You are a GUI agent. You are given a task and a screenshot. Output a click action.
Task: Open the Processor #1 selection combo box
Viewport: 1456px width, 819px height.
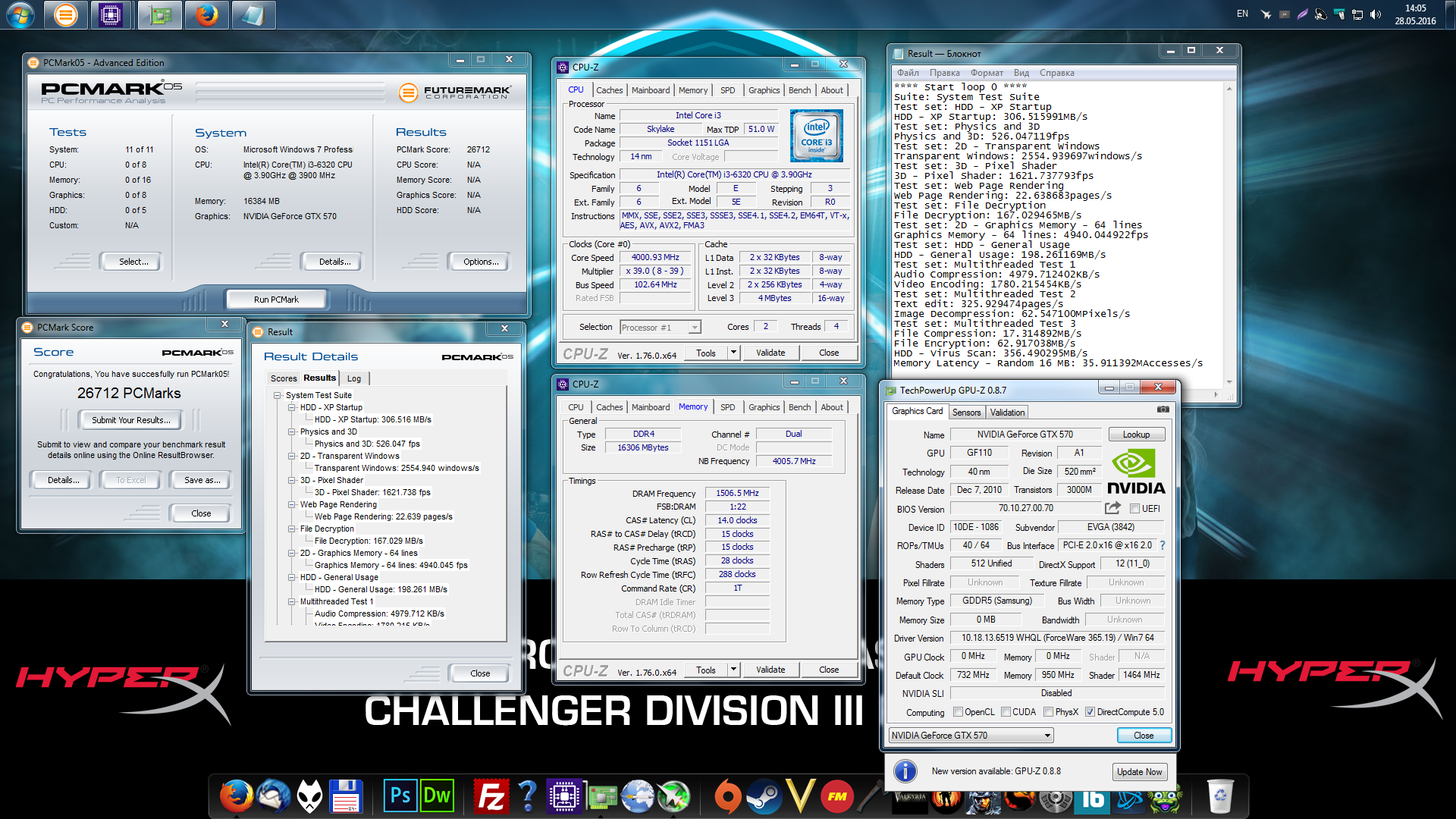pos(660,327)
